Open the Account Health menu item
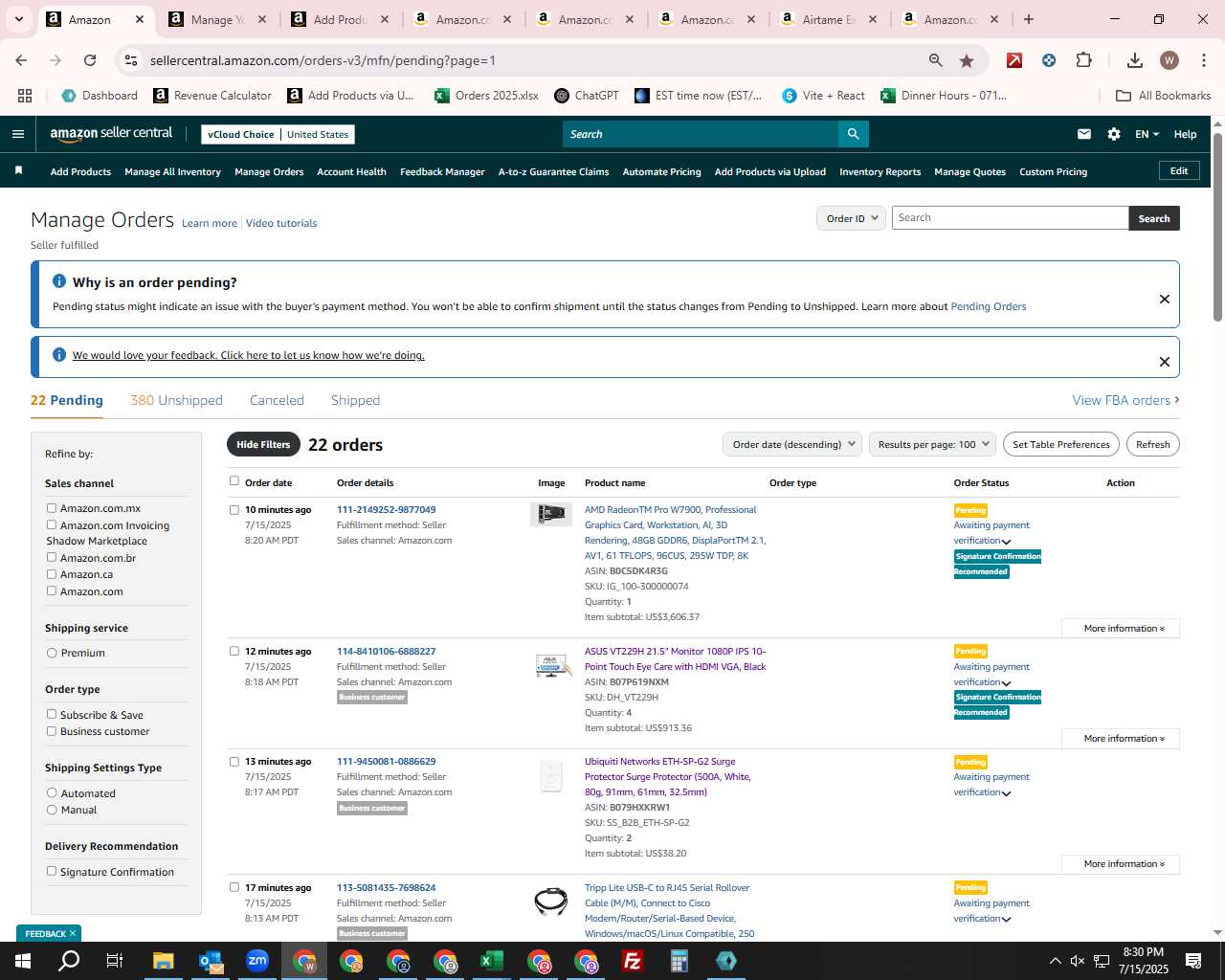The height and width of the screenshot is (980, 1225). [351, 171]
